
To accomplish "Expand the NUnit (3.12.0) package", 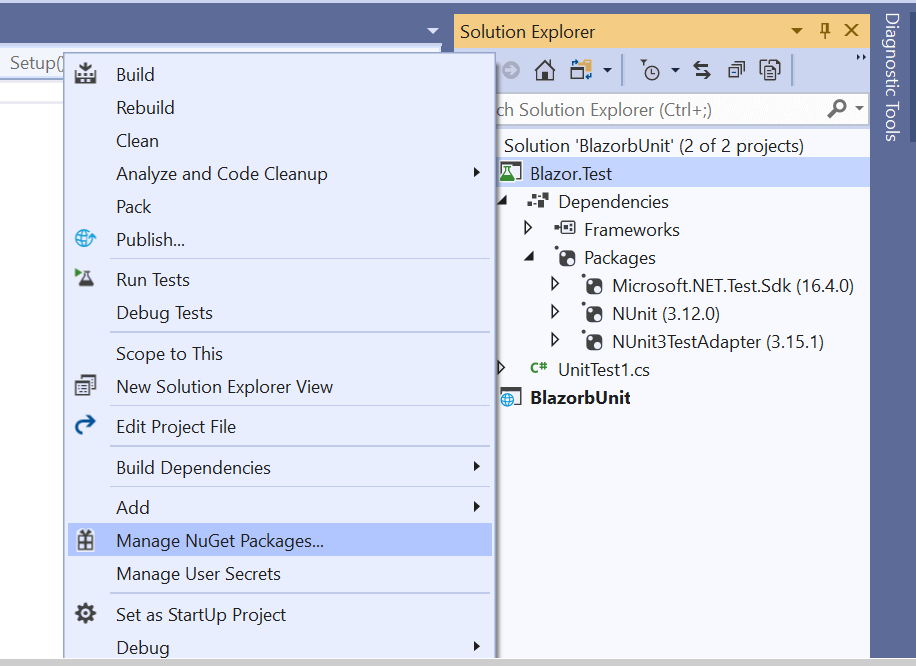I will [x=556, y=313].
